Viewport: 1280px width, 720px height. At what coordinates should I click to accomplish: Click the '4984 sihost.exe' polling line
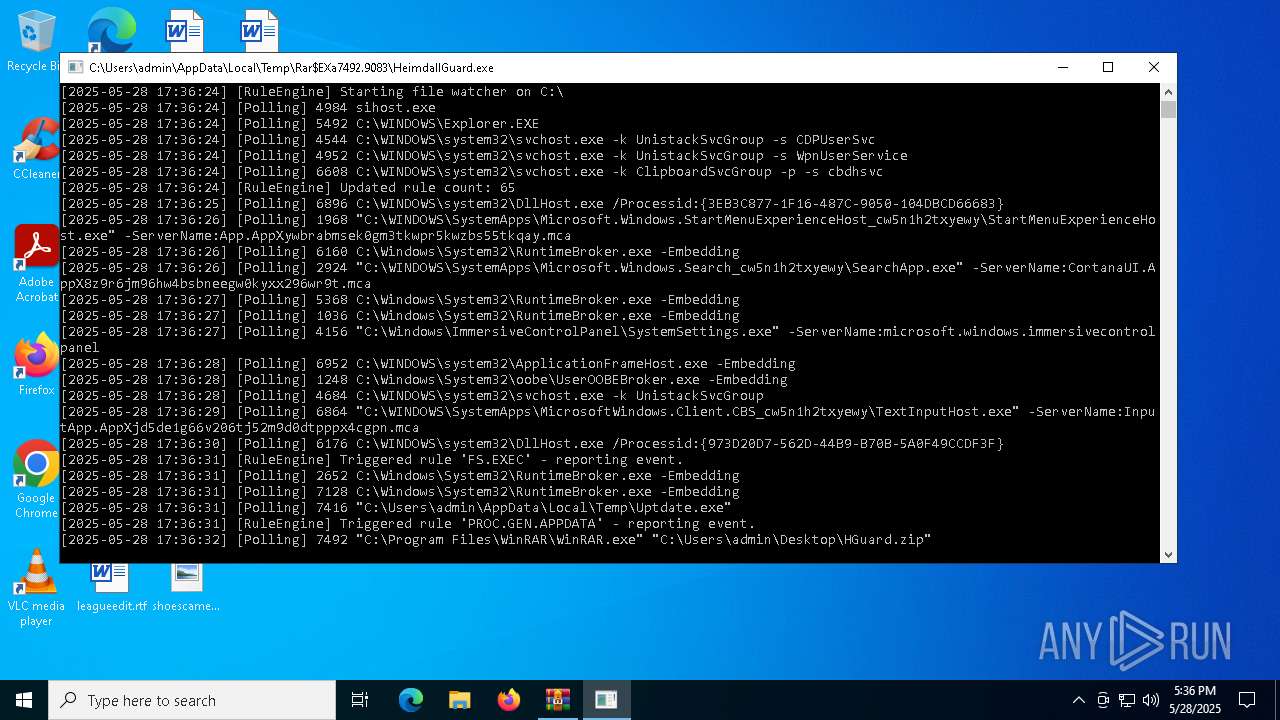point(248,108)
